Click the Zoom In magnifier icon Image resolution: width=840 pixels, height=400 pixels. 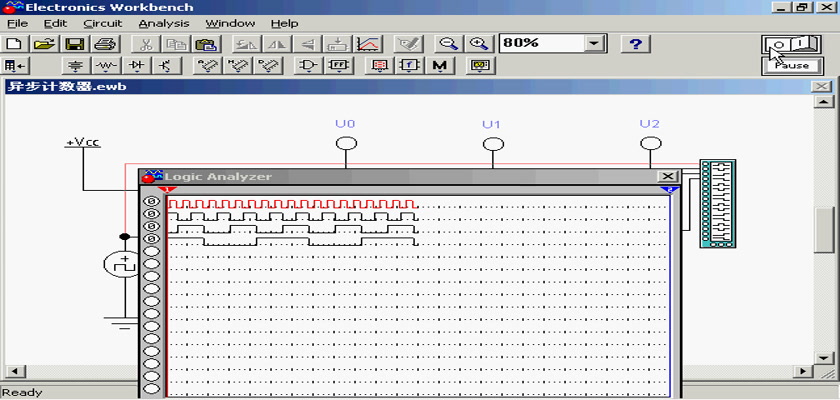[480, 43]
